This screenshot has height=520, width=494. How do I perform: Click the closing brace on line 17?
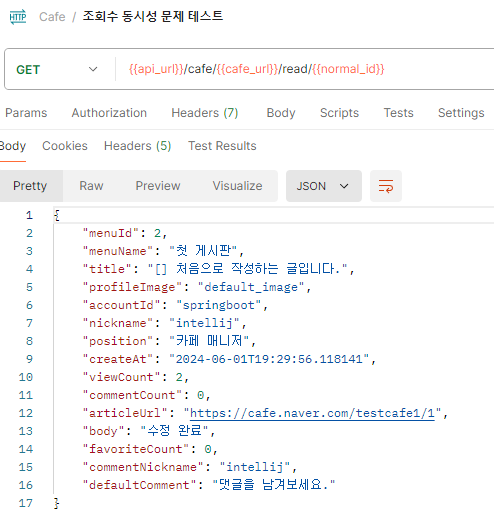[57, 503]
